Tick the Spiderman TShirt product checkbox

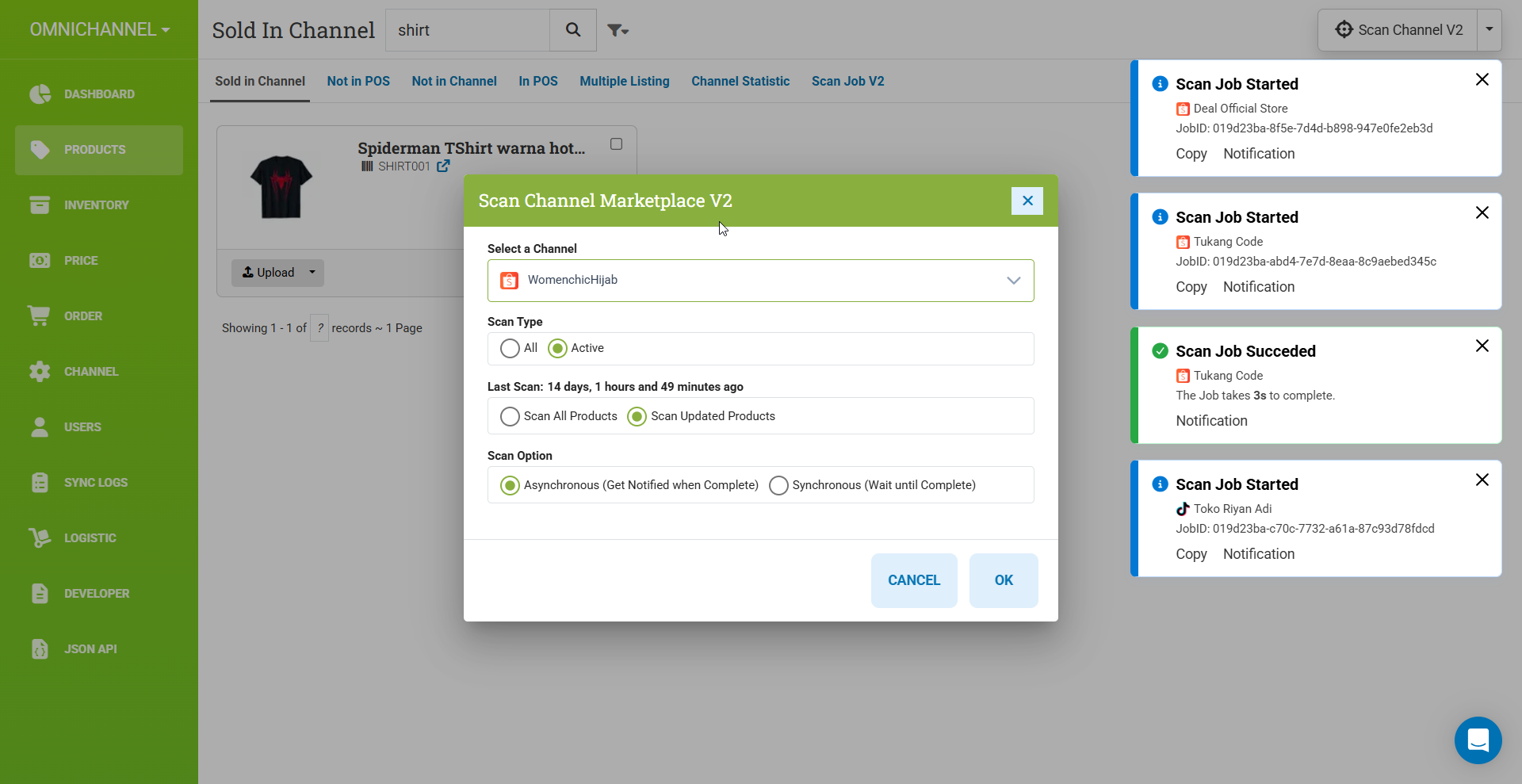point(616,144)
